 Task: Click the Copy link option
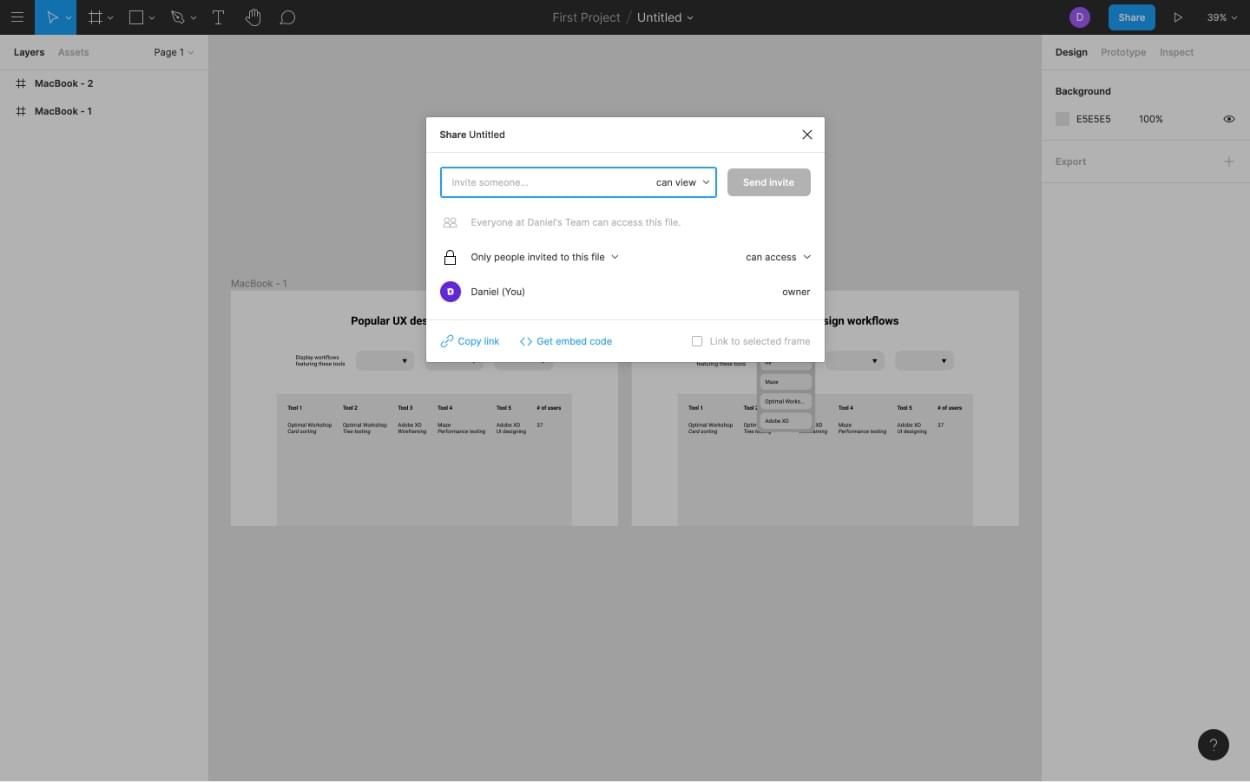(470, 341)
